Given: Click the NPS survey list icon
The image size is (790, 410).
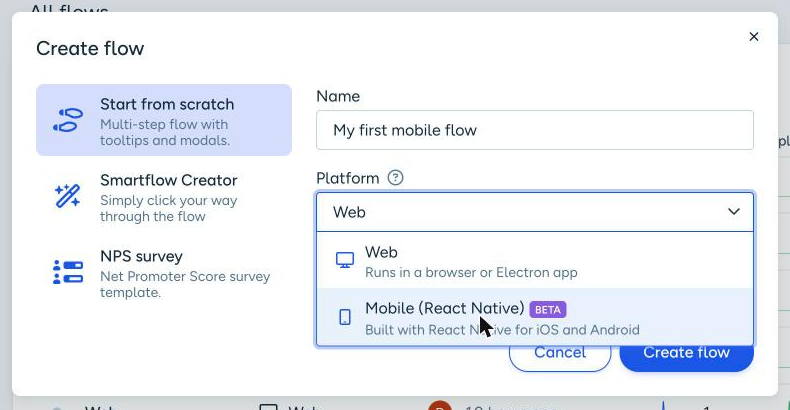Looking at the screenshot, I should 68,272.
